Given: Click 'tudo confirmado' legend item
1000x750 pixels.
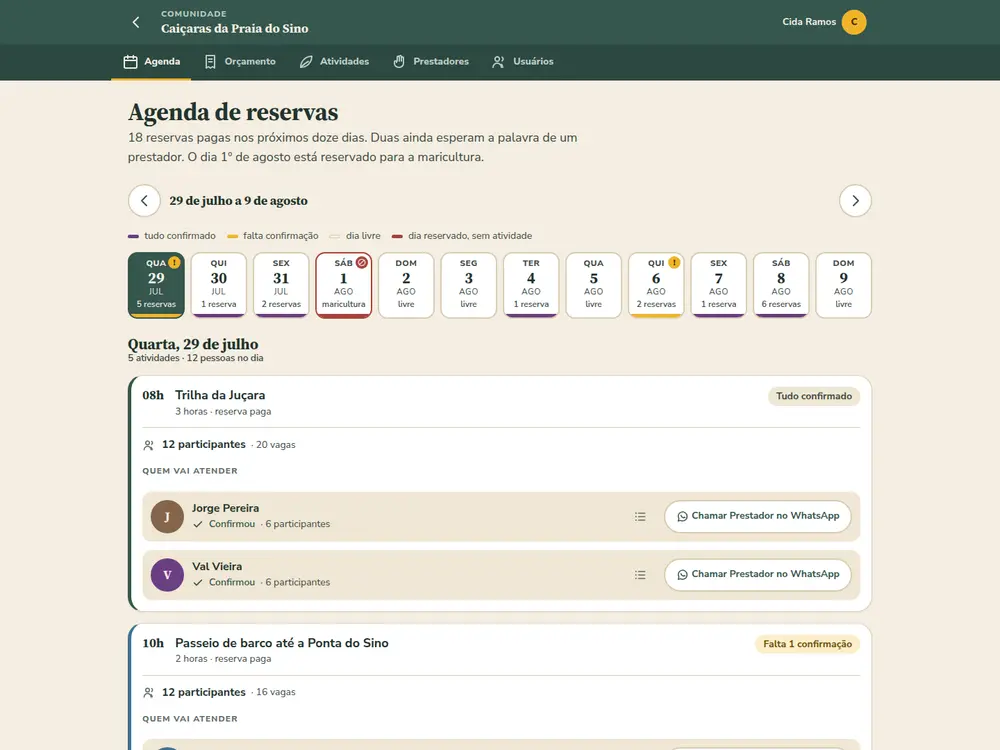Looking at the screenshot, I should pos(172,236).
